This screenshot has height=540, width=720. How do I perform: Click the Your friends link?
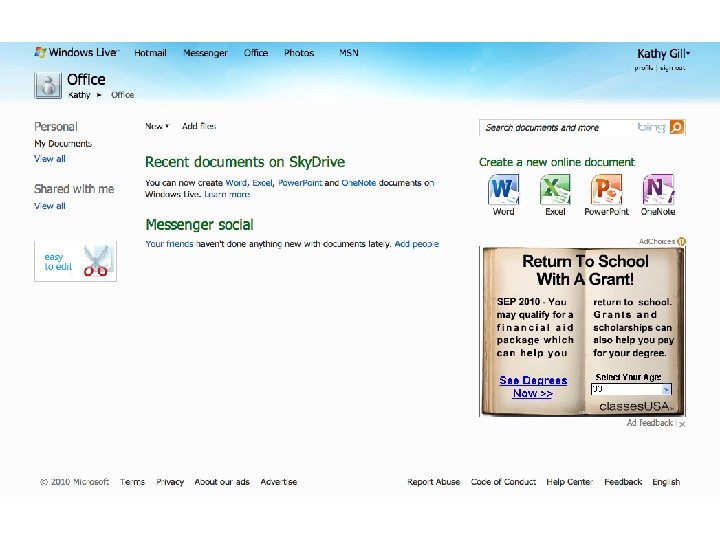(x=169, y=244)
